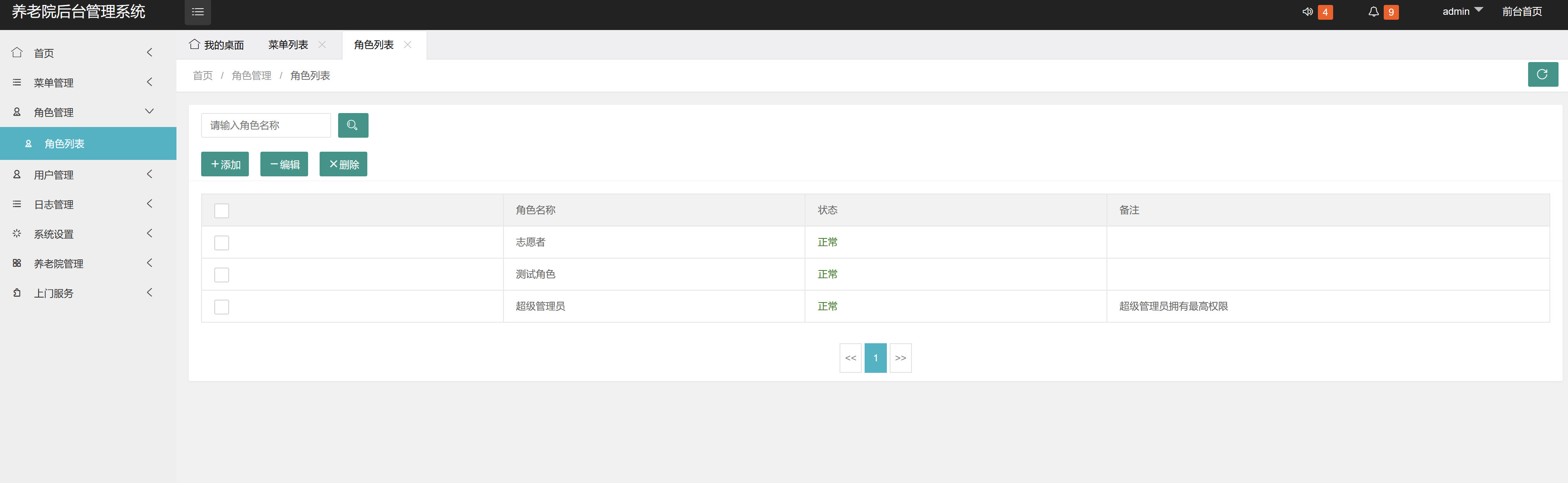
Task: Open the bell notifications icon
Action: tap(1373, 12)
